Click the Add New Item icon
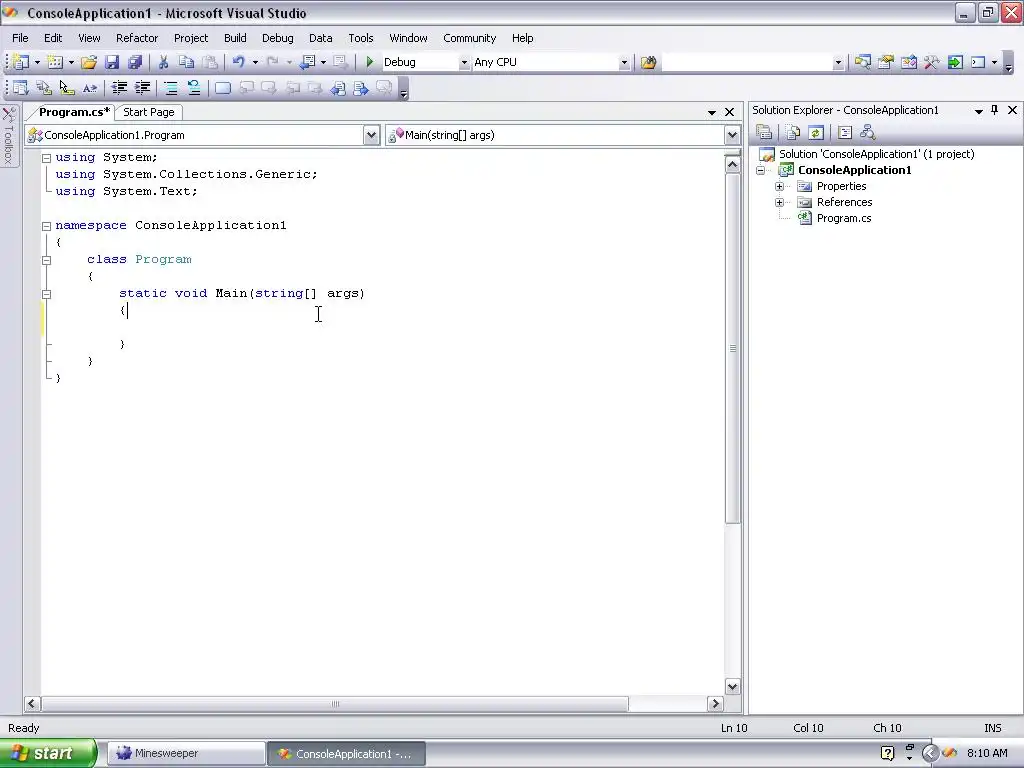 (x=56, y=62)
